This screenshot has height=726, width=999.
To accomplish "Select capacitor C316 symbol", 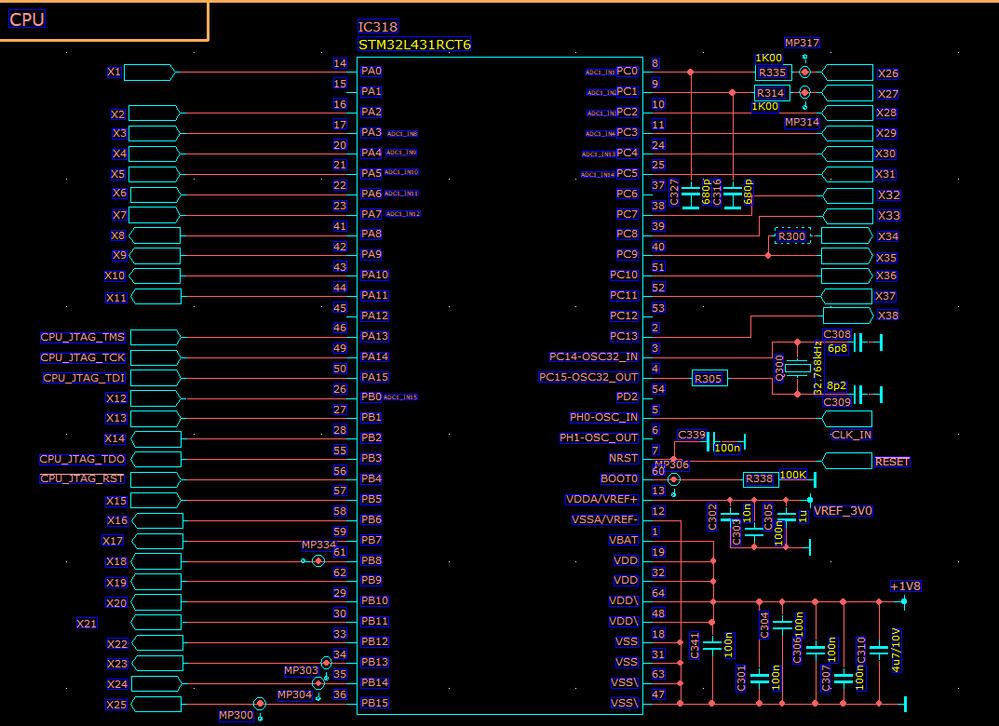I will (733, 197).
